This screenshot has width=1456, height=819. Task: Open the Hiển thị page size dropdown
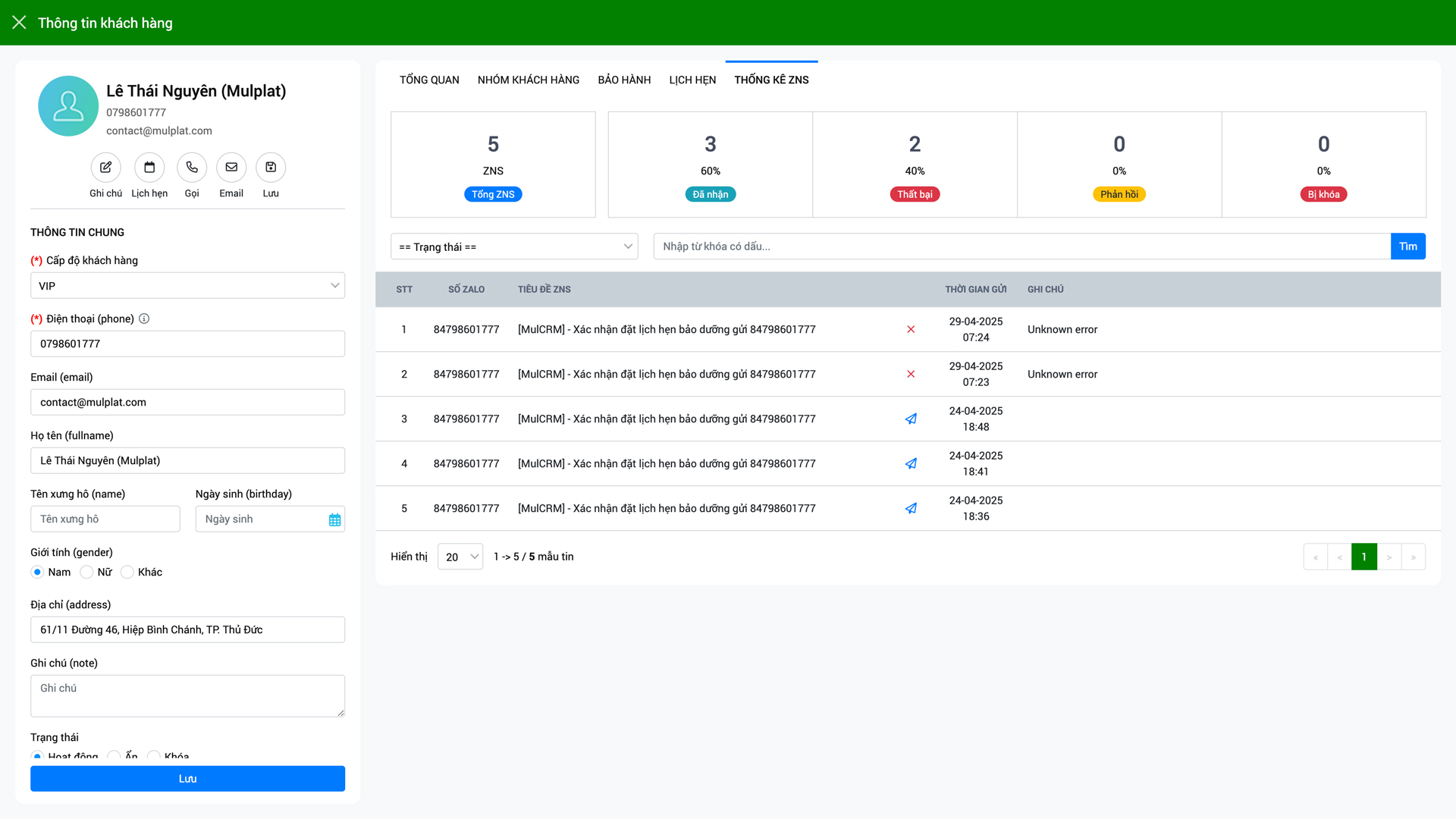point(460,557)
